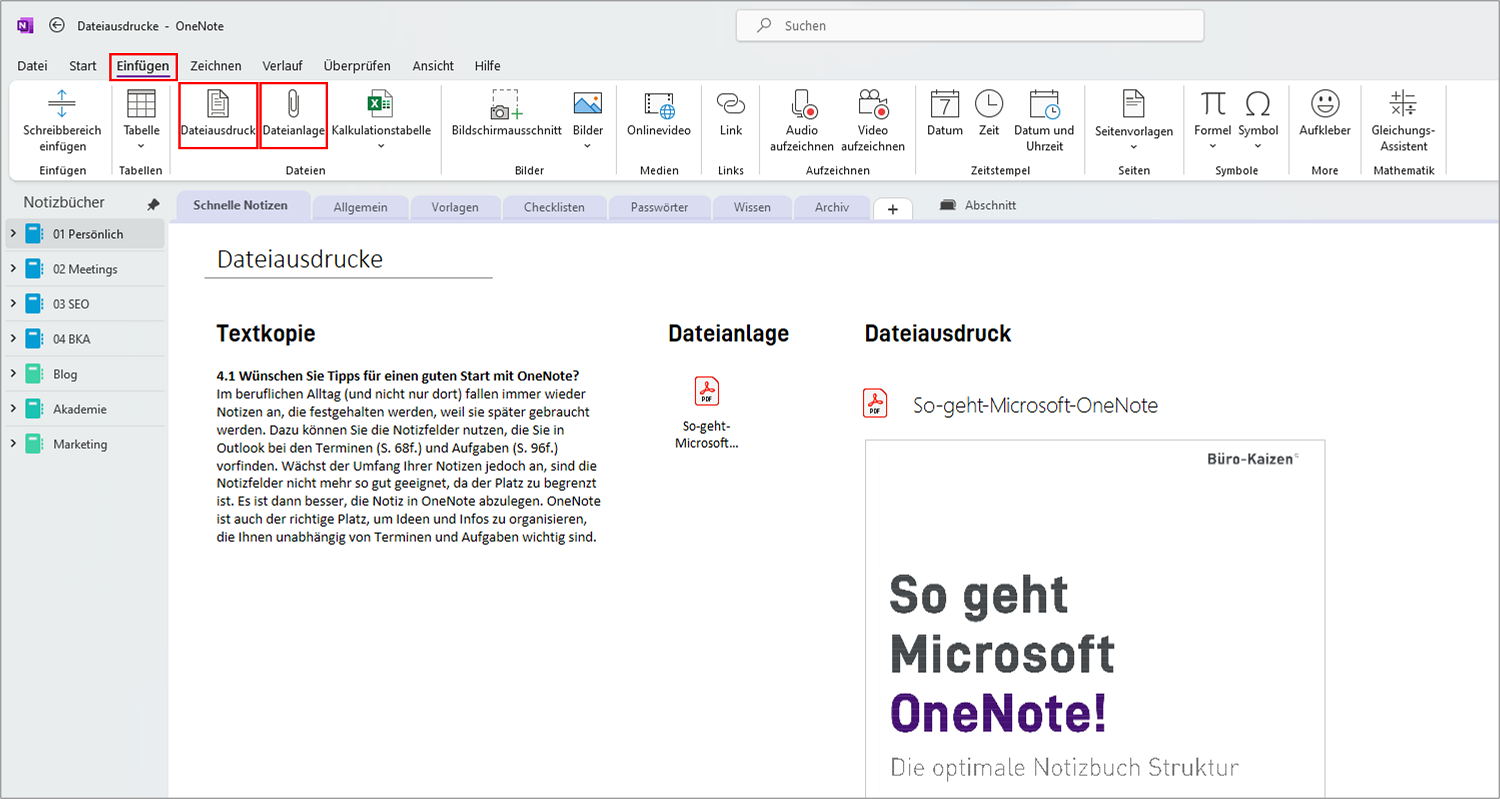
Task: Switch to the Start ribbon tab
Action: pos(83,66)
